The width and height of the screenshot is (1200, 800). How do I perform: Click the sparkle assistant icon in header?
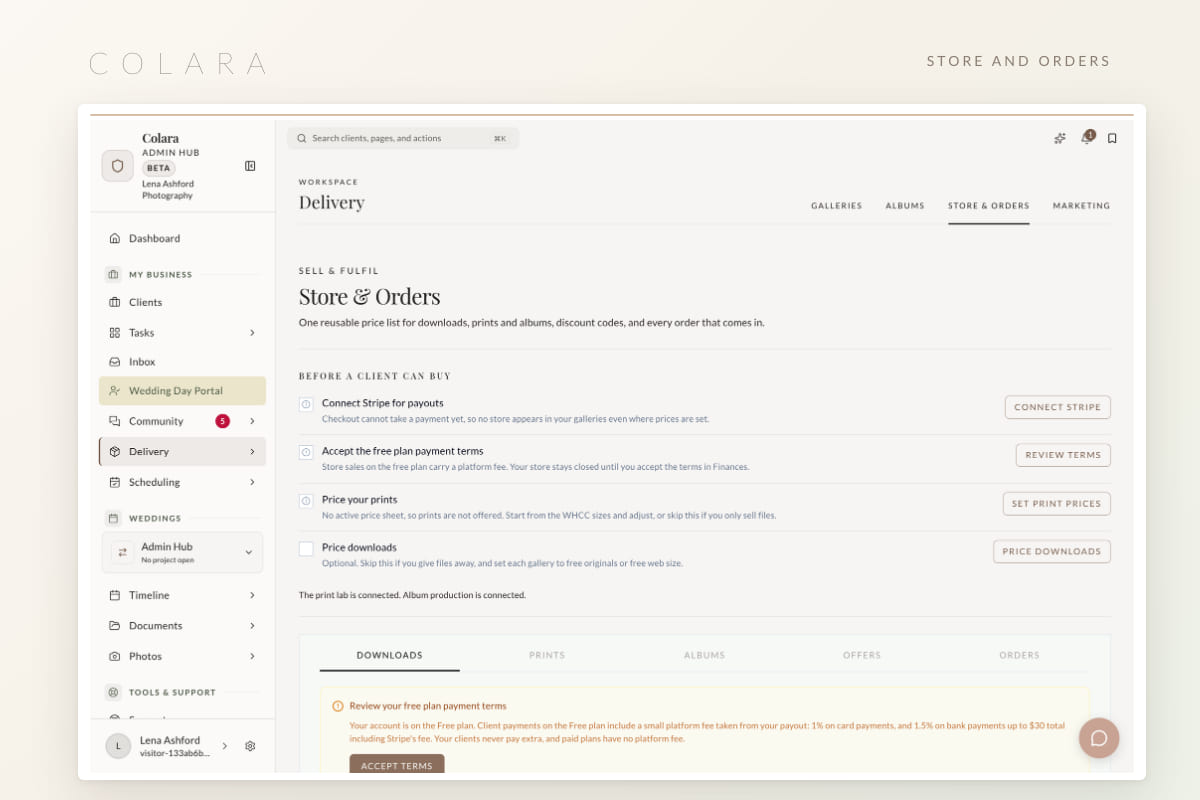point(1060,138)
